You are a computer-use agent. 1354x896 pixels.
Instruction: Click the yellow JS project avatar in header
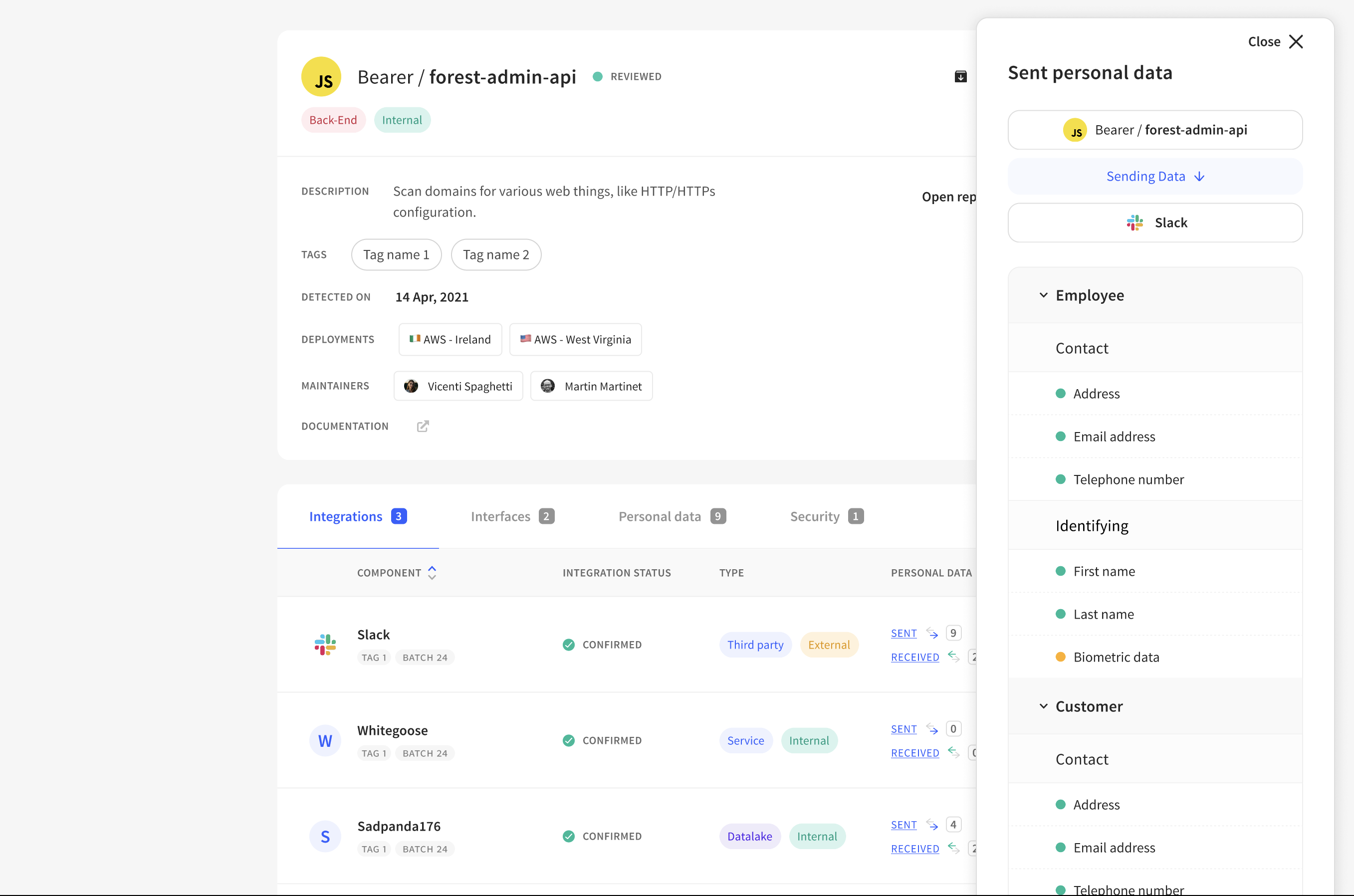(321, 76)
